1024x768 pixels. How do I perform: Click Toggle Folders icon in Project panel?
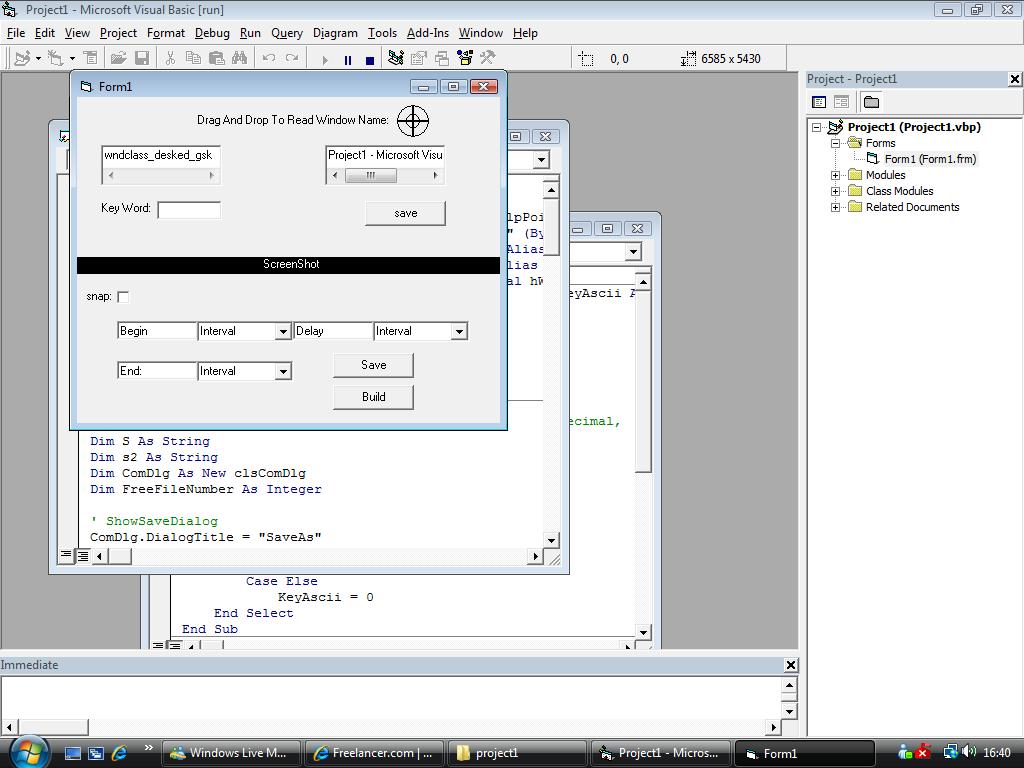[x=871, y=102]
